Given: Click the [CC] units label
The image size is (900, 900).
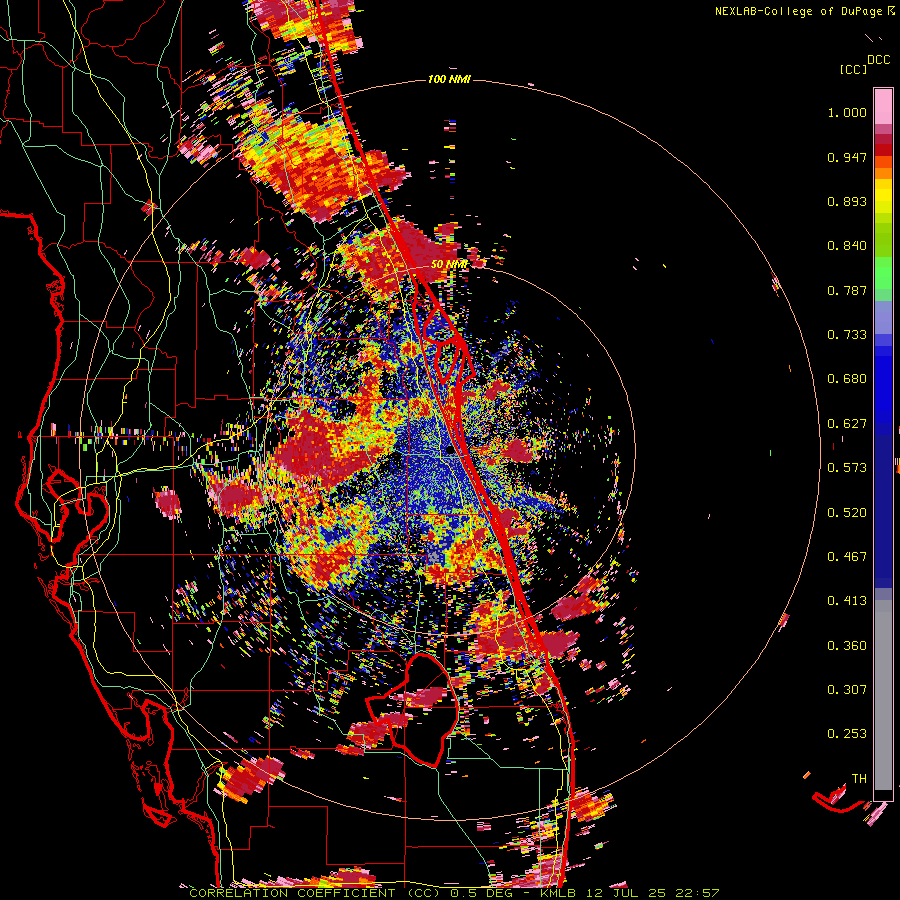Looking at the screenshot, I should pos(853,69).
